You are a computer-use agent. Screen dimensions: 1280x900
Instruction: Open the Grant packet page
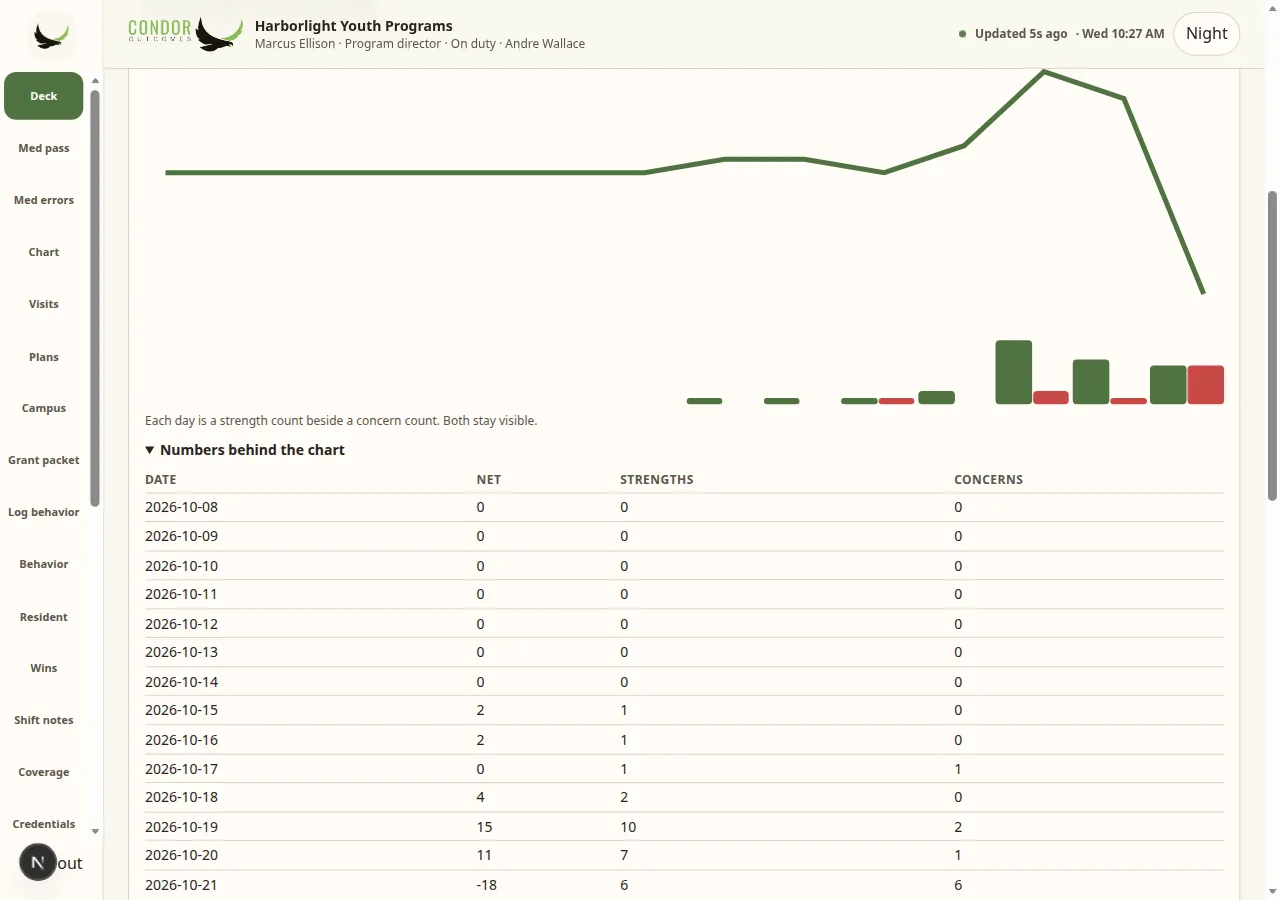click(44, 460)
